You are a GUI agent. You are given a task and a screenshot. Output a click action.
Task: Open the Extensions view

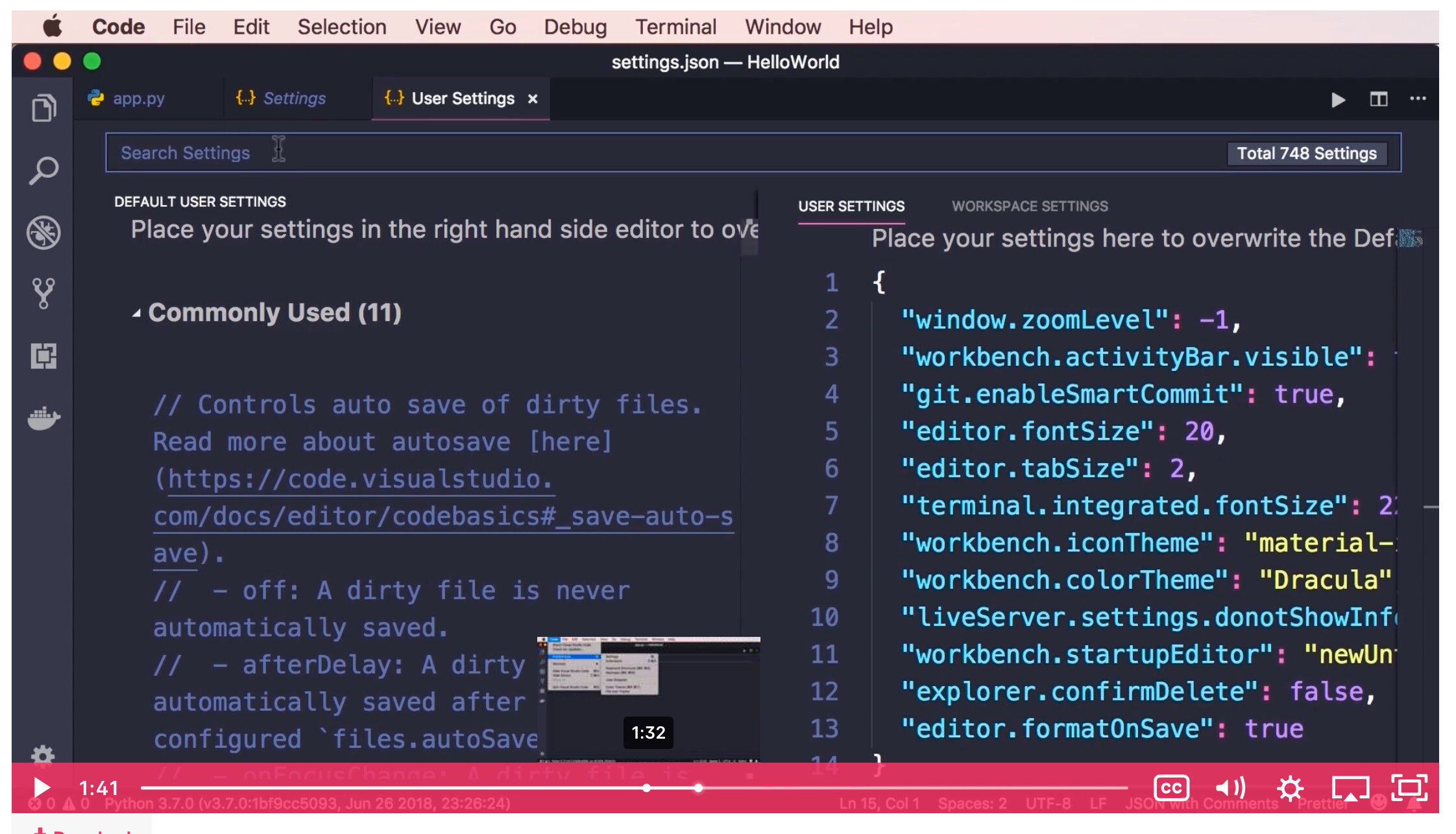pos(43,356)
